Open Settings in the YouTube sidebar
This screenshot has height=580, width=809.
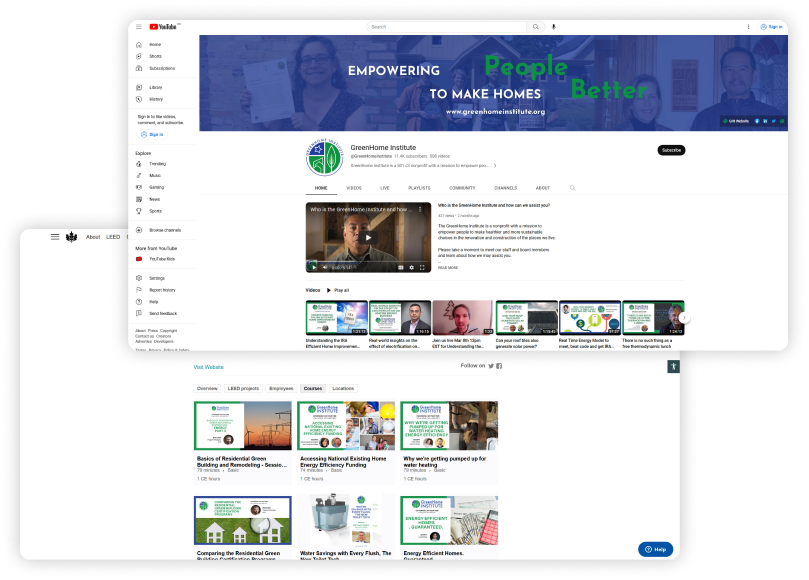pyautogui.click(x=151, y=278)
